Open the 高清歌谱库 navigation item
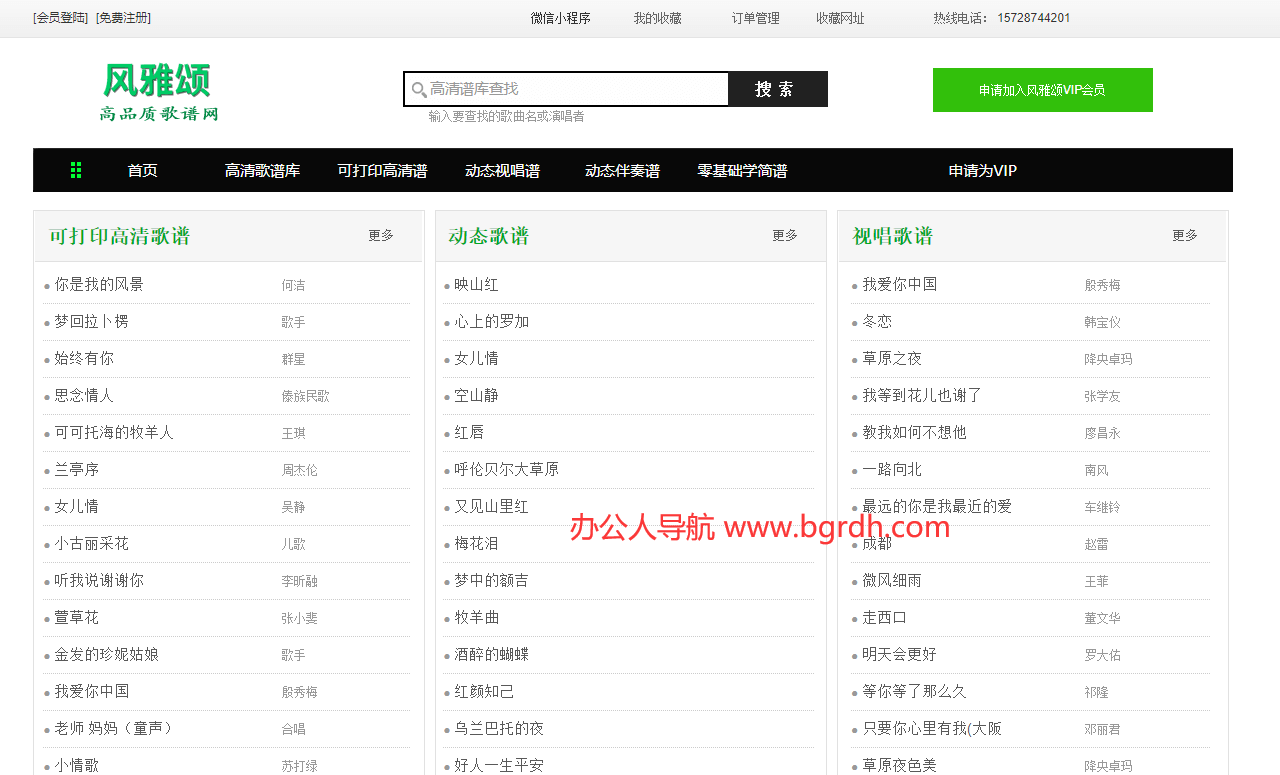The height and width of the screenshot is (775, 1280). [262, 171]
